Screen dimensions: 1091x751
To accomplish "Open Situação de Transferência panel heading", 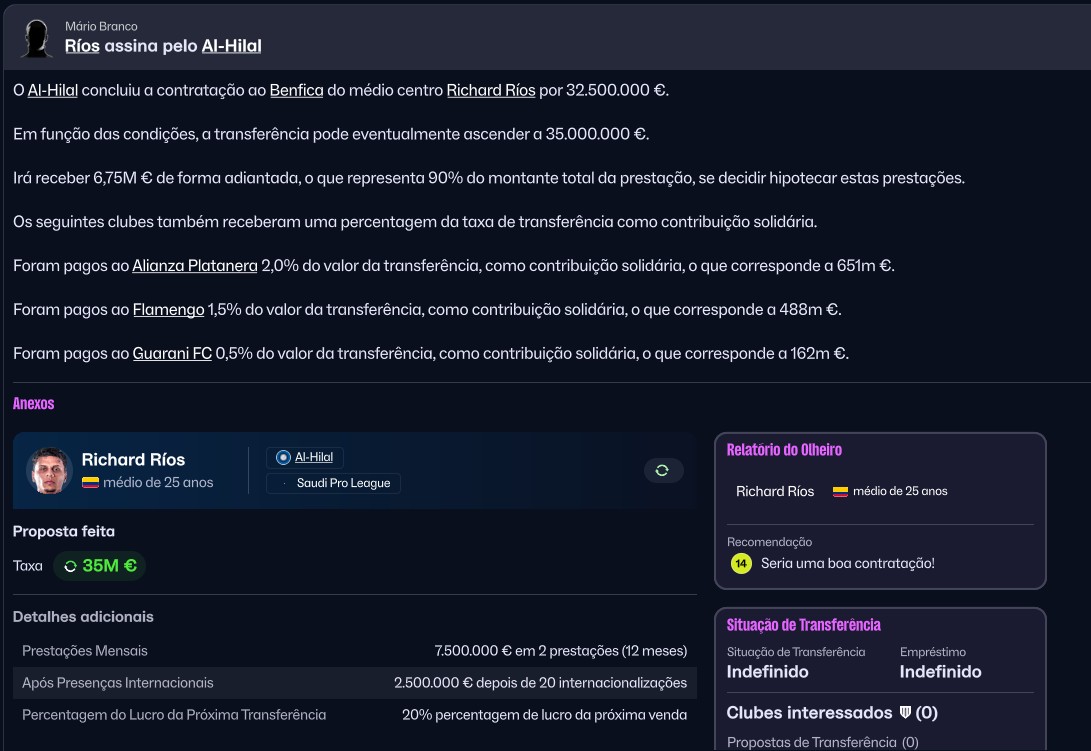I will [x=804, y=625].
